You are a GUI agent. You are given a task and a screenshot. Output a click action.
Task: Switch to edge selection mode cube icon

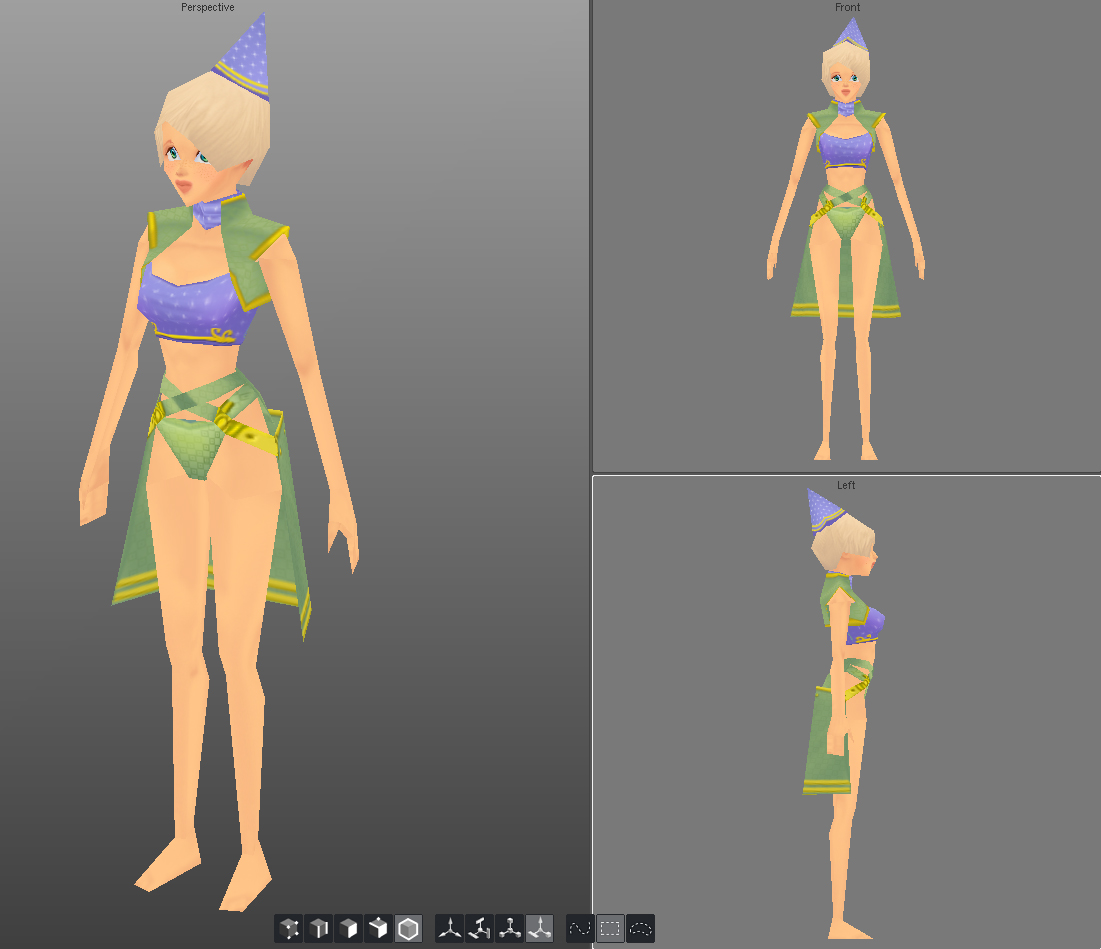click(x=319, y=929)
